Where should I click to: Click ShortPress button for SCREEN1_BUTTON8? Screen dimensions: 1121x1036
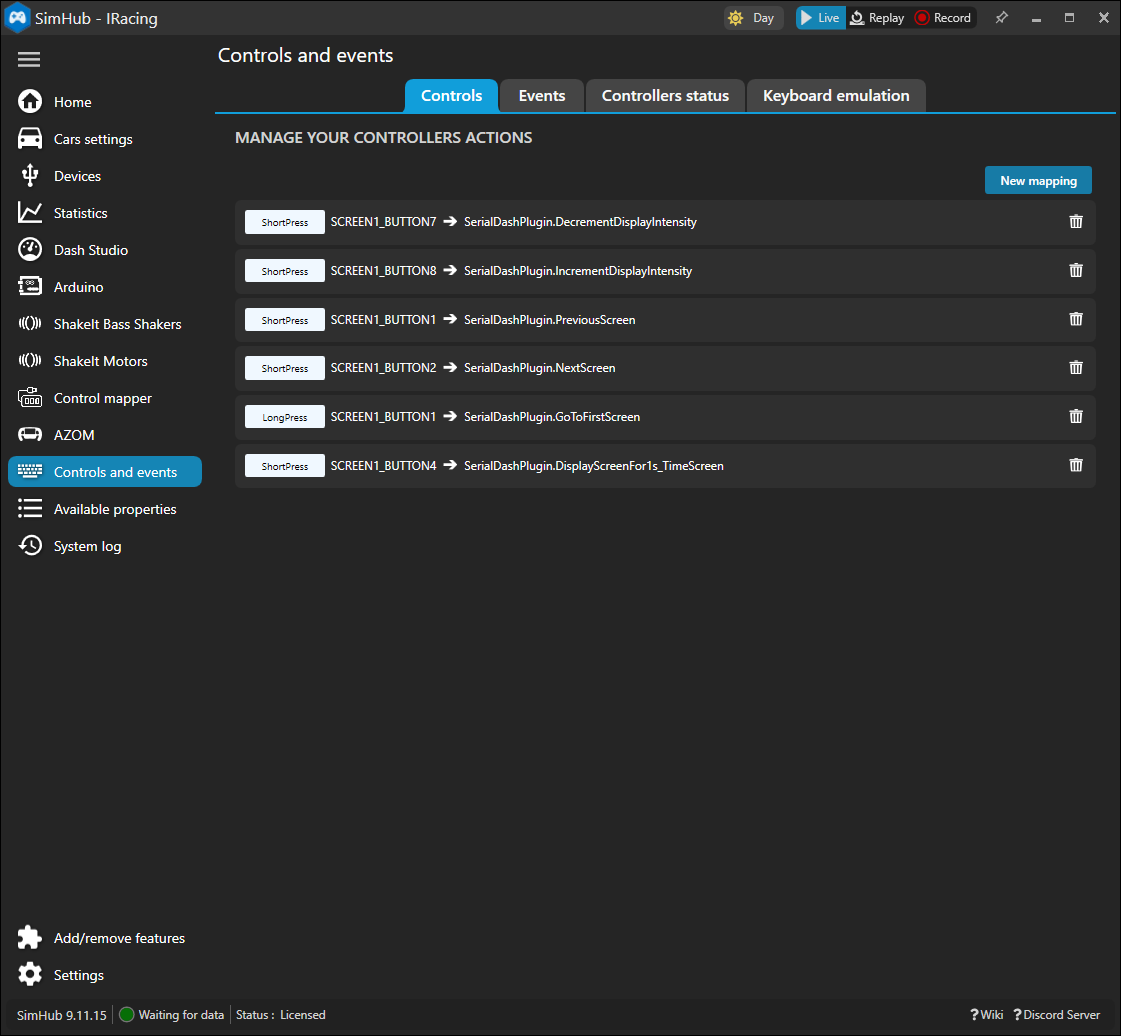[x=285, y=271]
